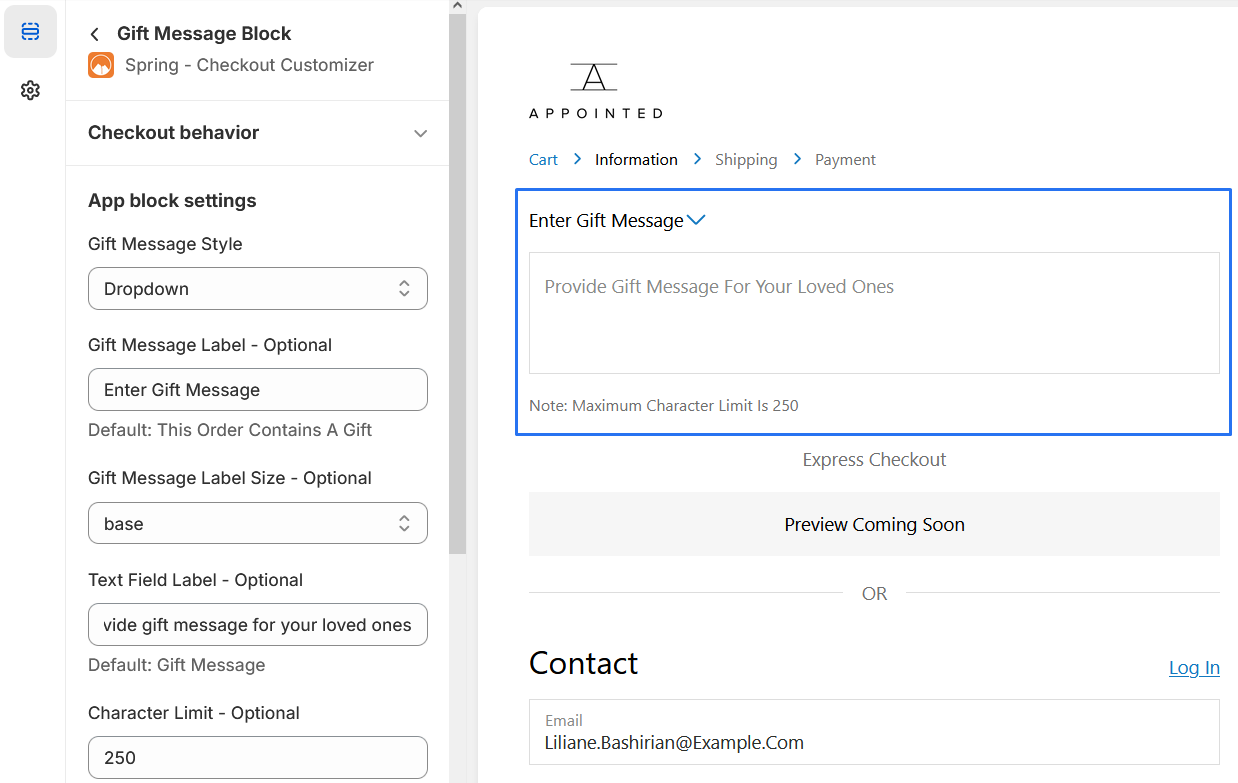Screen dimensions: 1238x783
Task: Click the Appointed store logo
Action: (x=595, y=91)
